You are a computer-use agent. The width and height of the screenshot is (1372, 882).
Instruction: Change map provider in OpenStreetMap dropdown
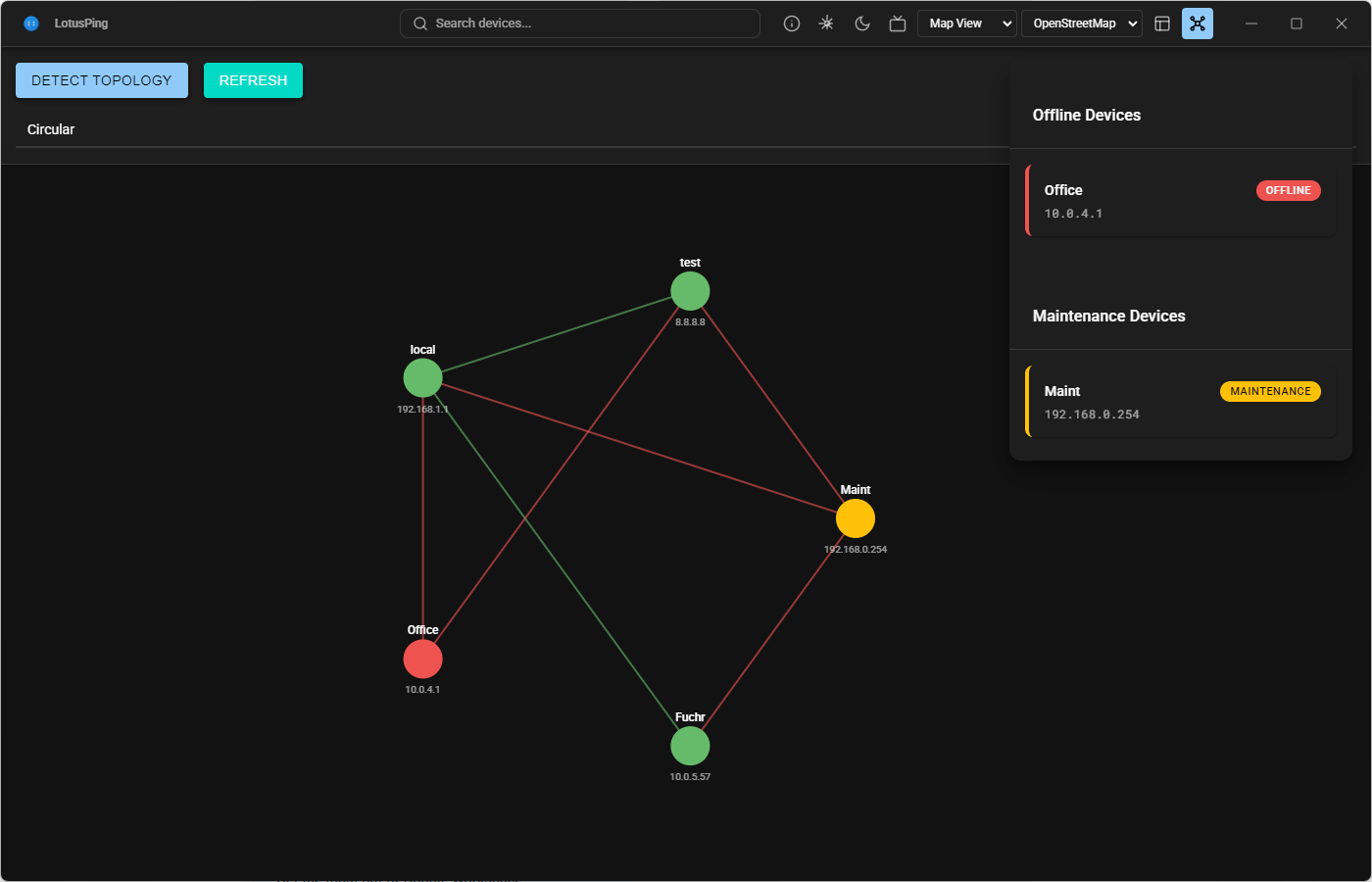tap(1082, 23)
